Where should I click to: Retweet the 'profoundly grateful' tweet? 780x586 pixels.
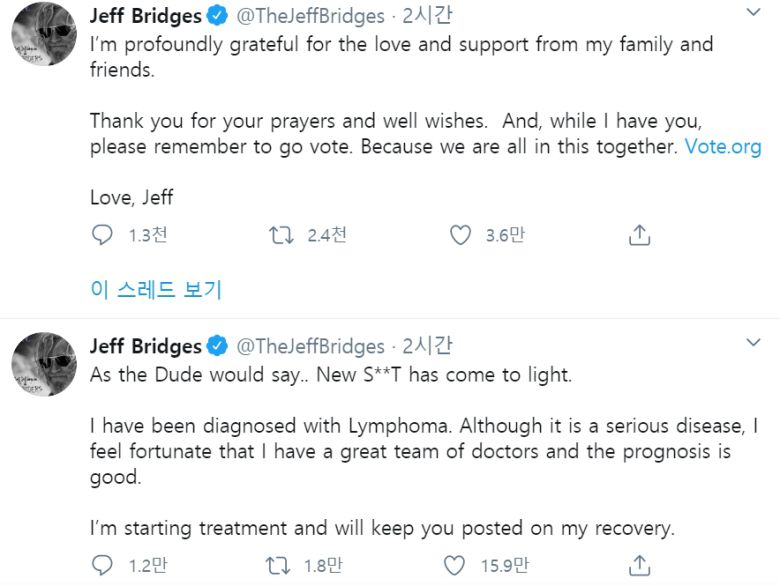(x=281, y=235)
